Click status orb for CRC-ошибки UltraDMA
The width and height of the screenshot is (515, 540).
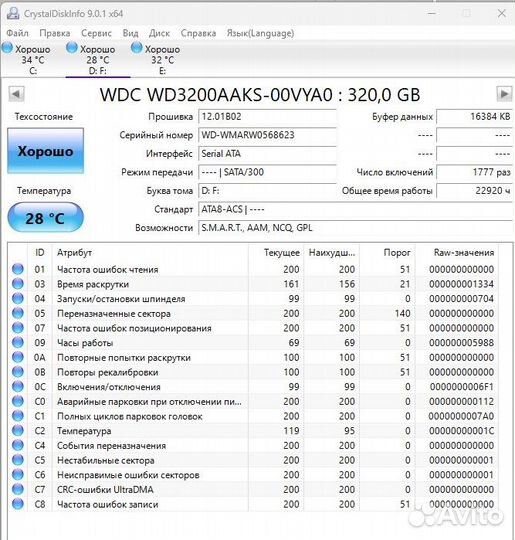pyautogui.click(x=18, y=489)
